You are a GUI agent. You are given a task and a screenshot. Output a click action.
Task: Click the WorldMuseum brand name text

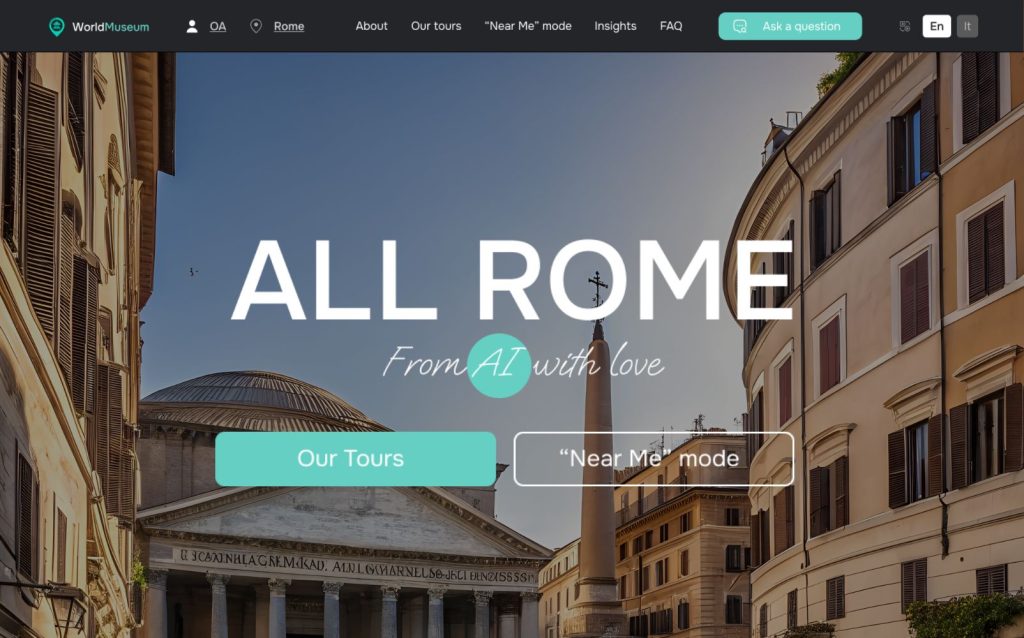coord(110,27)
